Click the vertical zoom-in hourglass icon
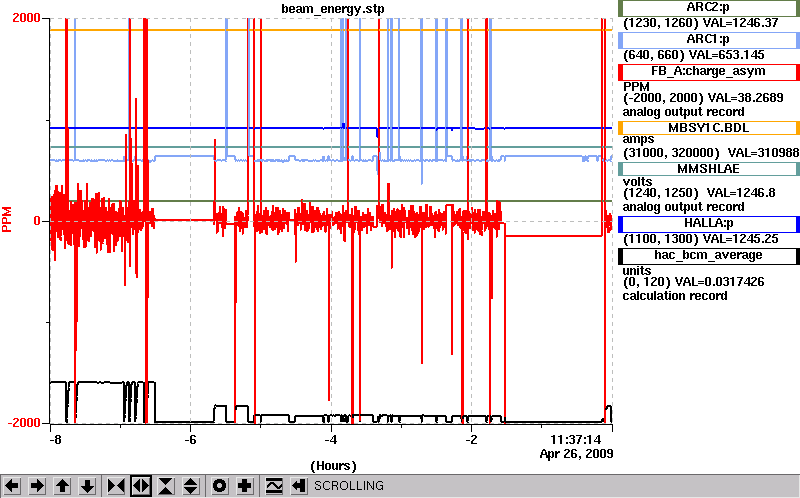Screen dimensions: 800x498 pos(166,486)
